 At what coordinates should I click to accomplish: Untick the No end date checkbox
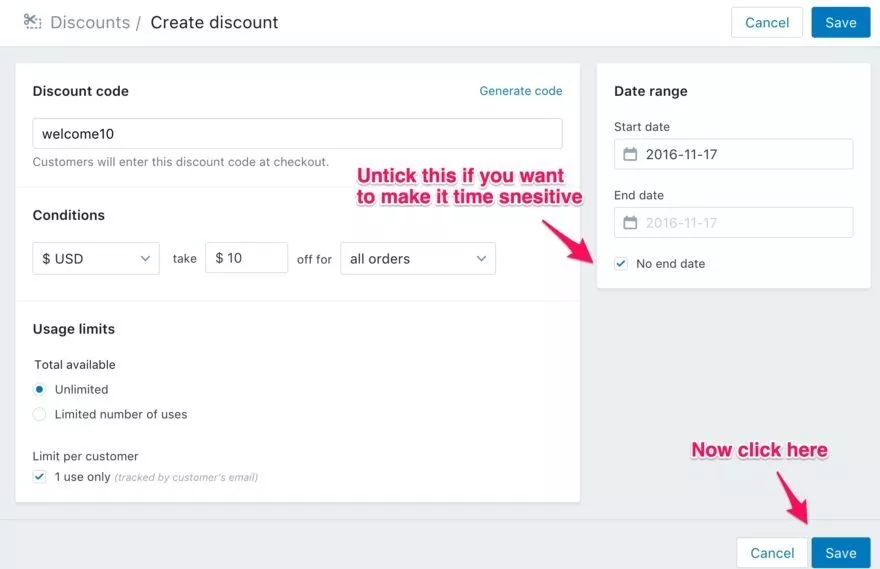pyautogui.click(x=621, y=263)
